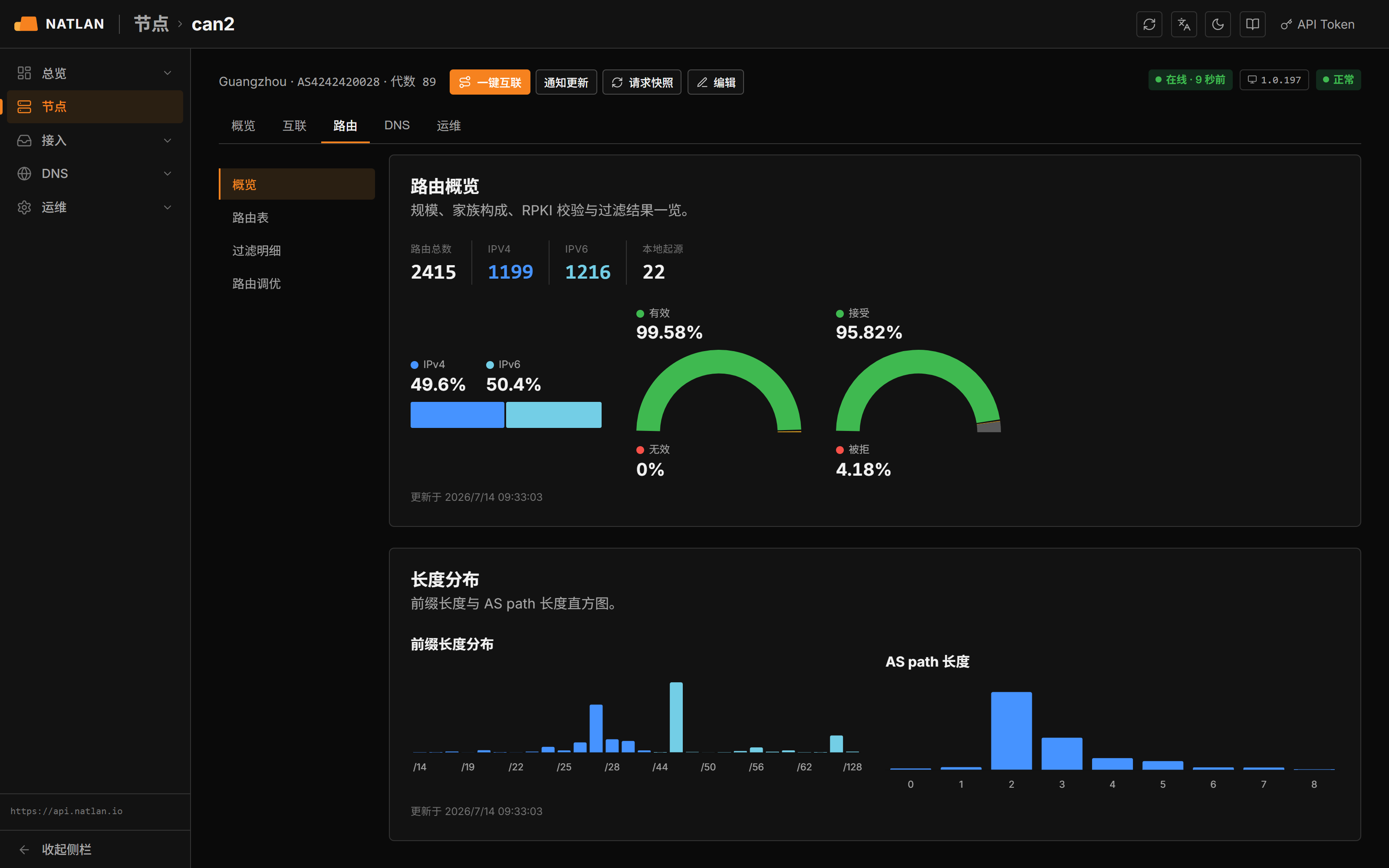Switch to the 概览 top tab
1389x868 pixels.
point(244,126)
